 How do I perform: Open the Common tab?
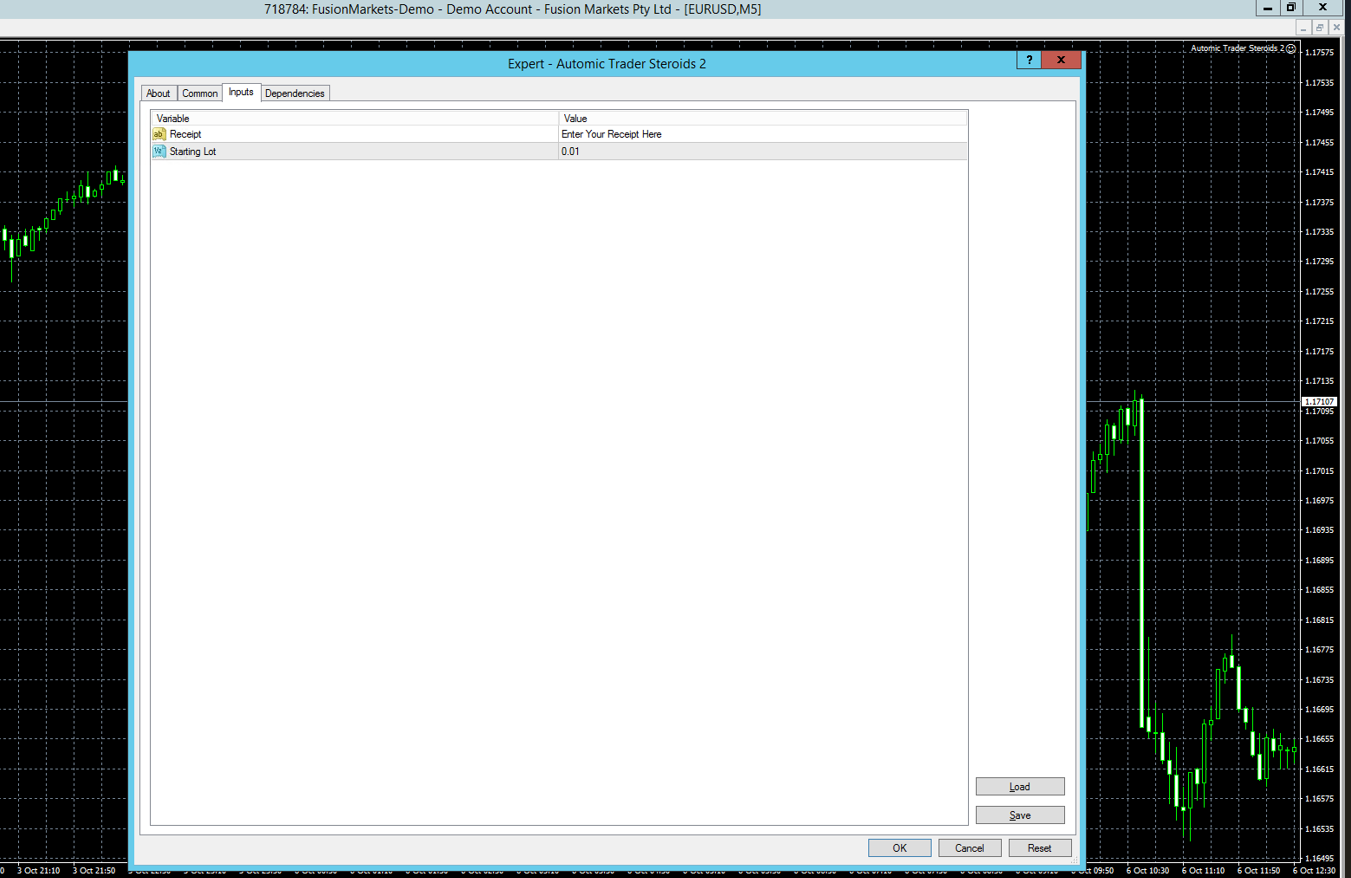(200, 93)
